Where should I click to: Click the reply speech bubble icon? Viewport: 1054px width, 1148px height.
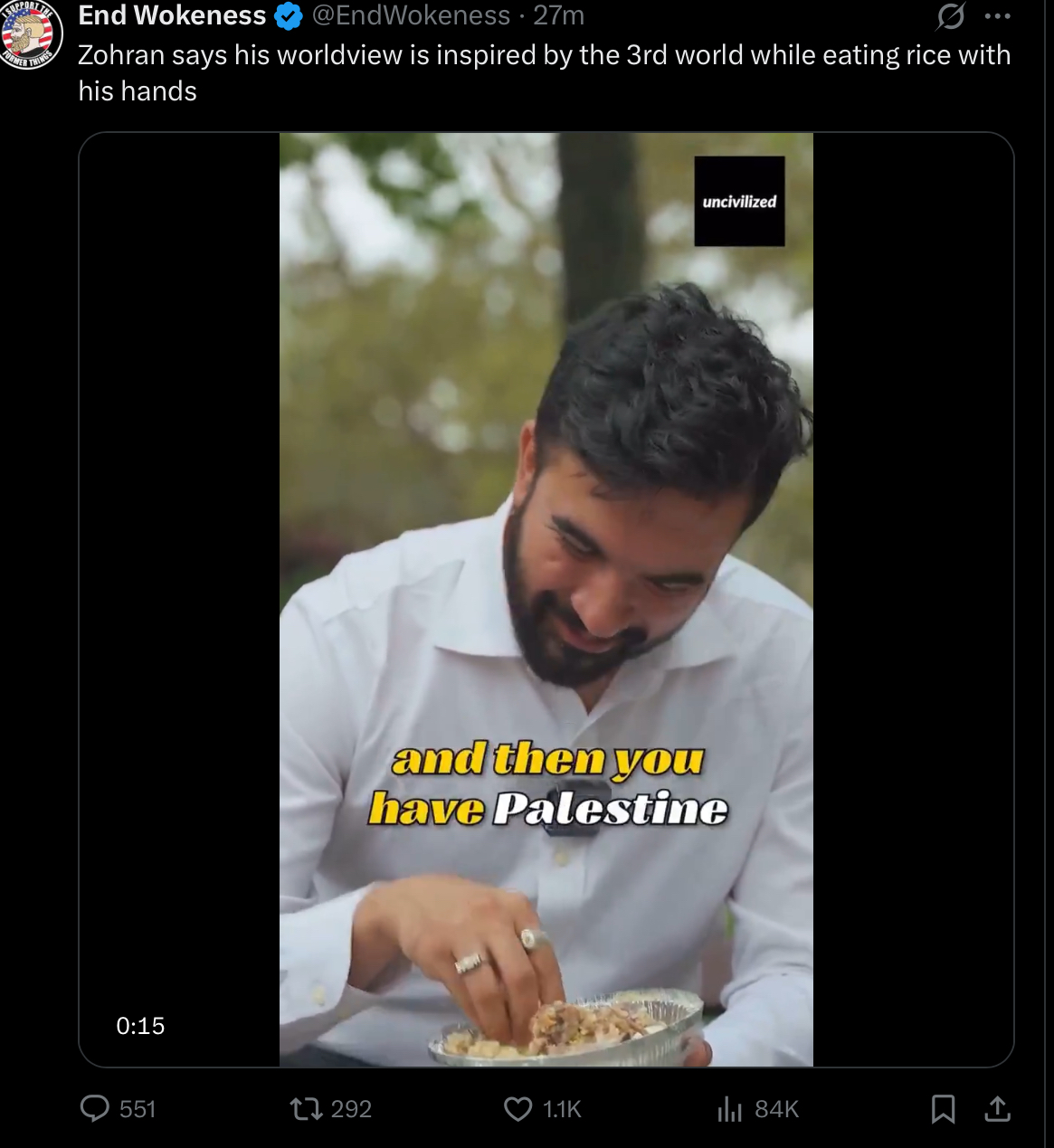(x=94, y=1108)
